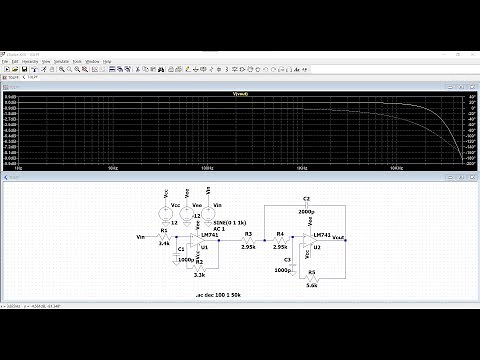This screenshot has width=480, height=360.
Task: Select the Drag tool icon
Action: tap(258, 69)
